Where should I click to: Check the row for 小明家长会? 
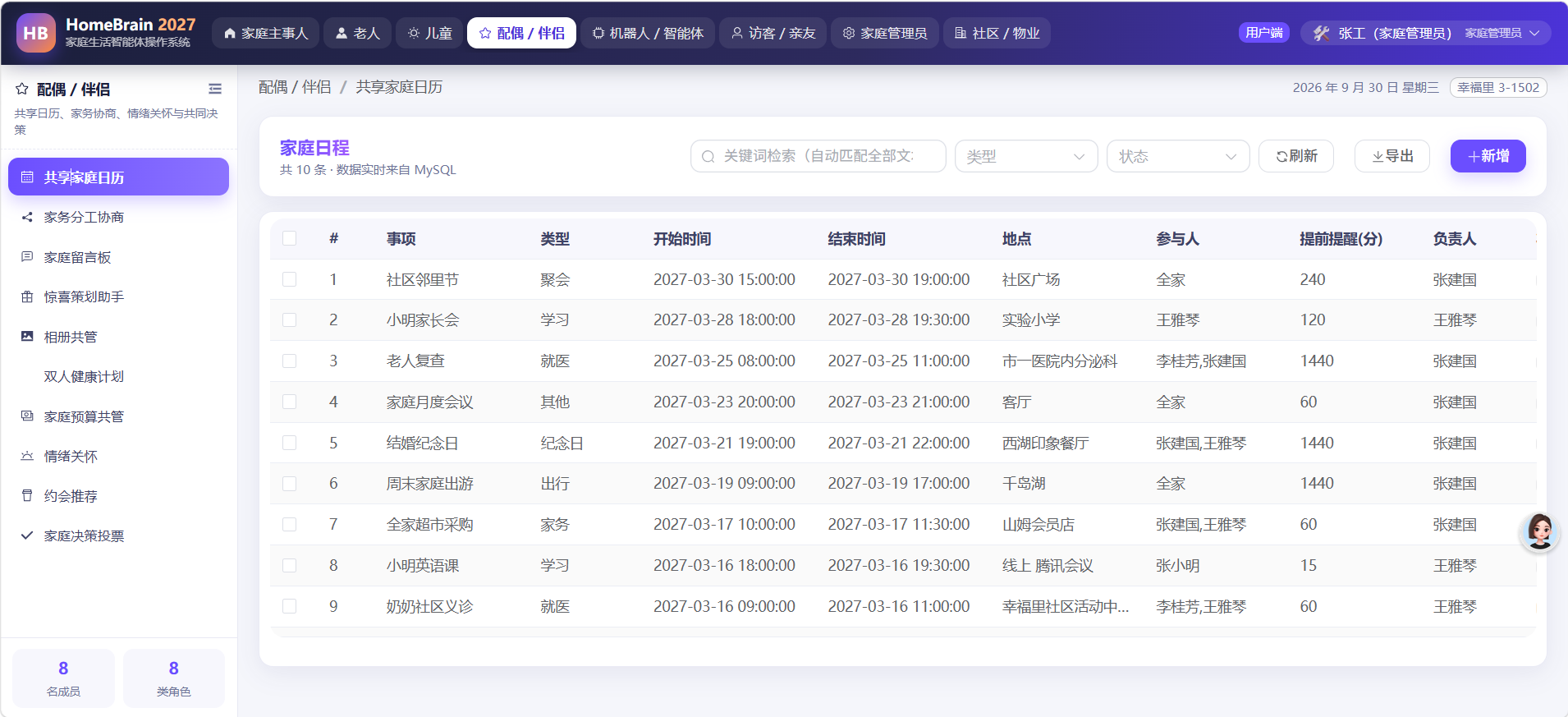point(289,319)
